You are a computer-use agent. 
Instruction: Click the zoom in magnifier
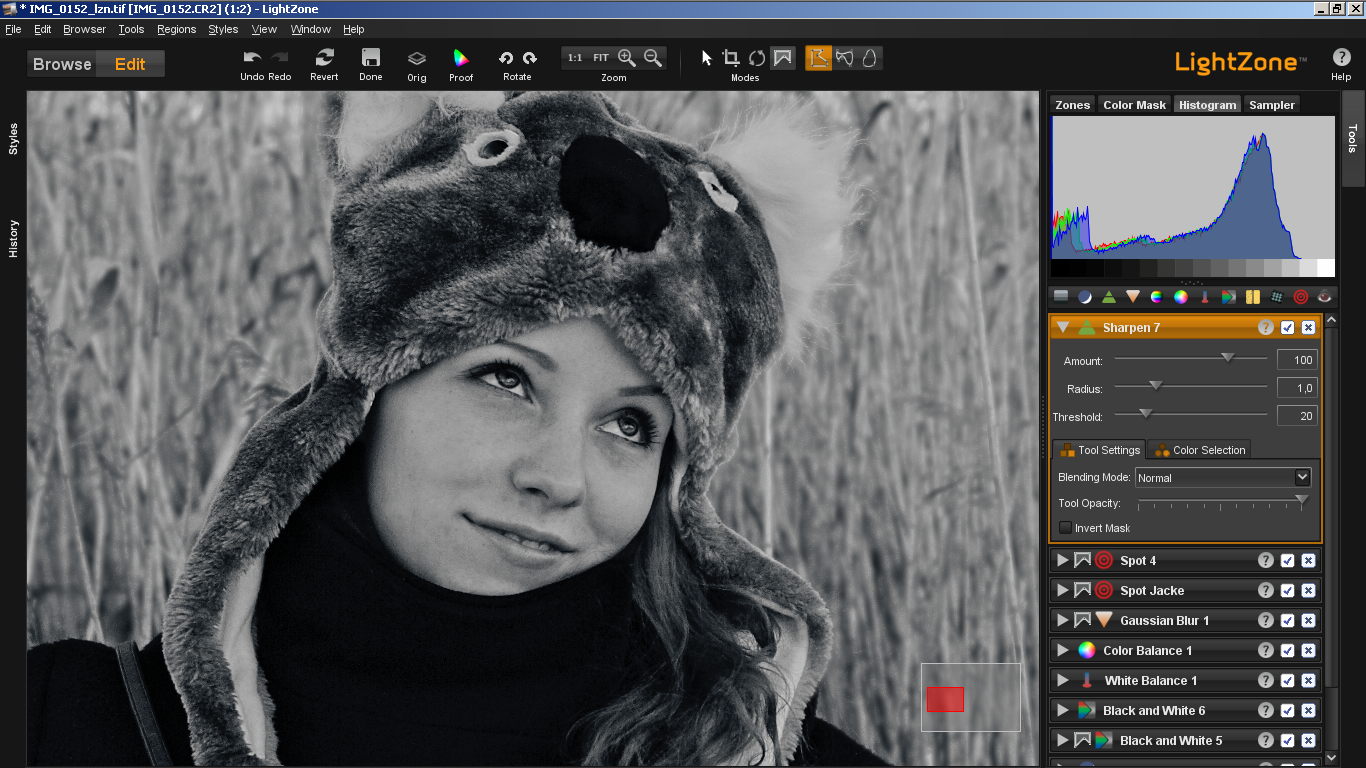(x=627, y=58)
